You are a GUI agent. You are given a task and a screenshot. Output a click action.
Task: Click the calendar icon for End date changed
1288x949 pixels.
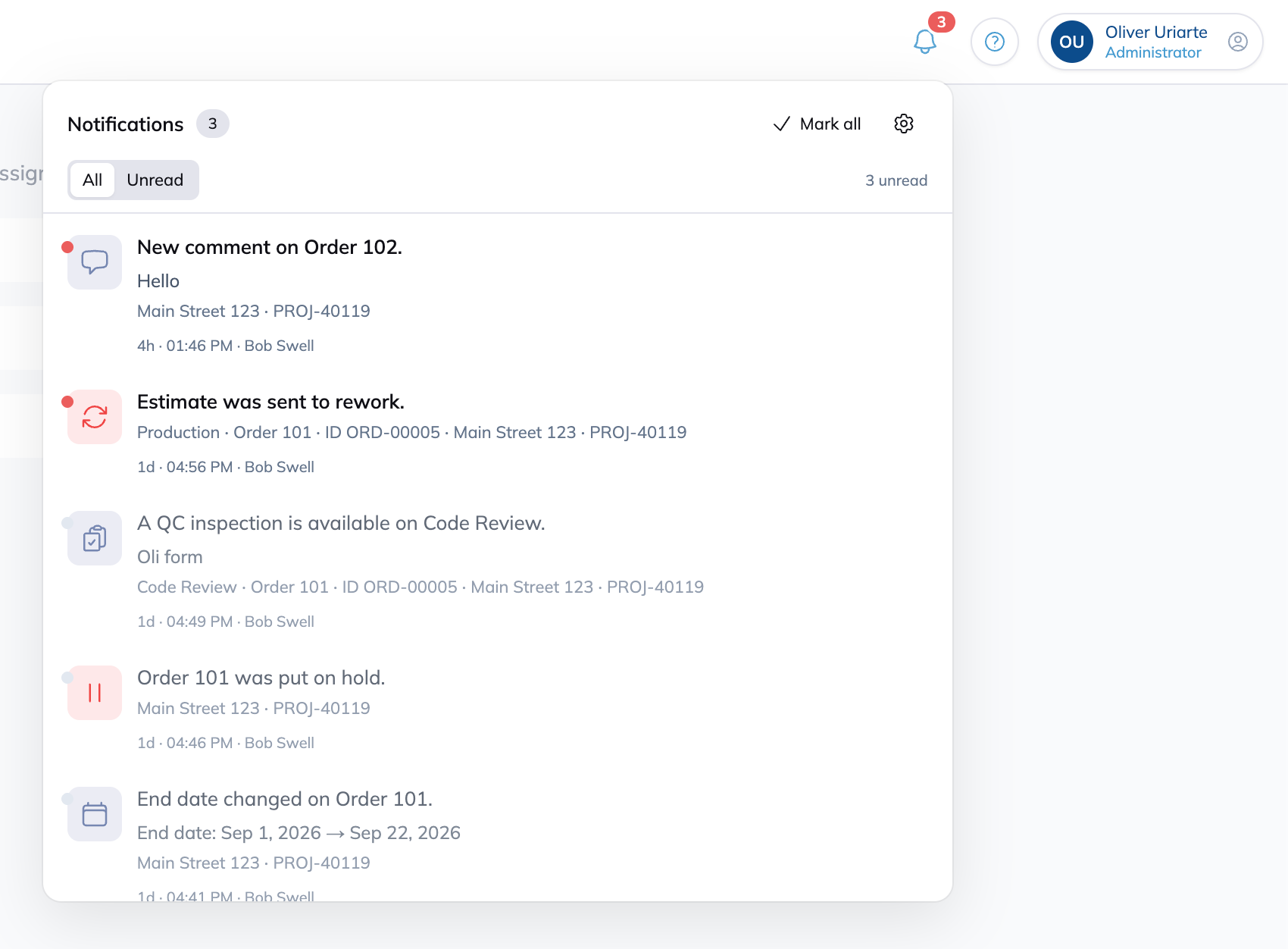point(95,814)
